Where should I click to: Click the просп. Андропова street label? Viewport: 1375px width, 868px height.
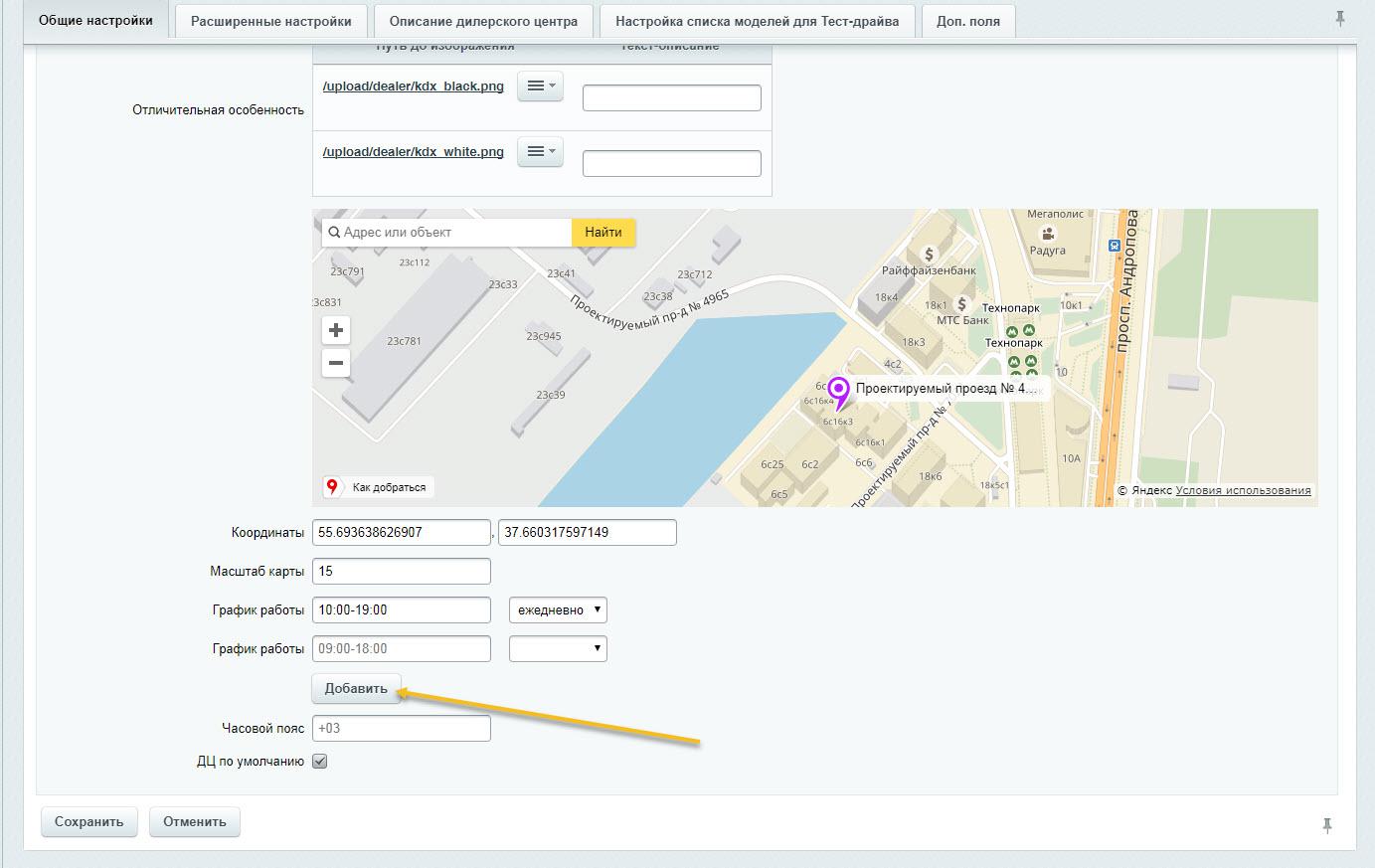(x=1127, y=279)
